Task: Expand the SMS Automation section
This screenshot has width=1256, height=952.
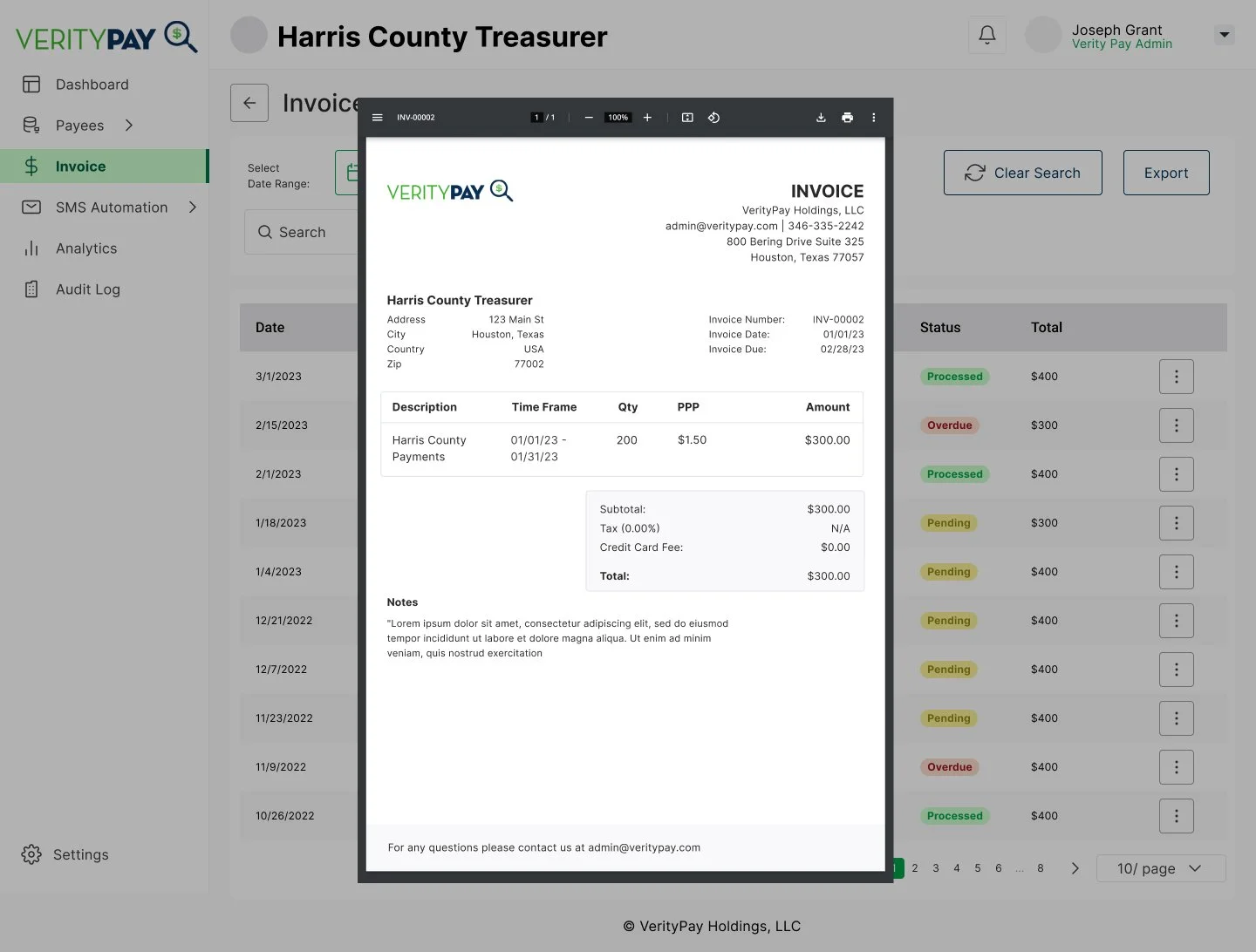Action: pyautogui.click(x=194, y=207)
